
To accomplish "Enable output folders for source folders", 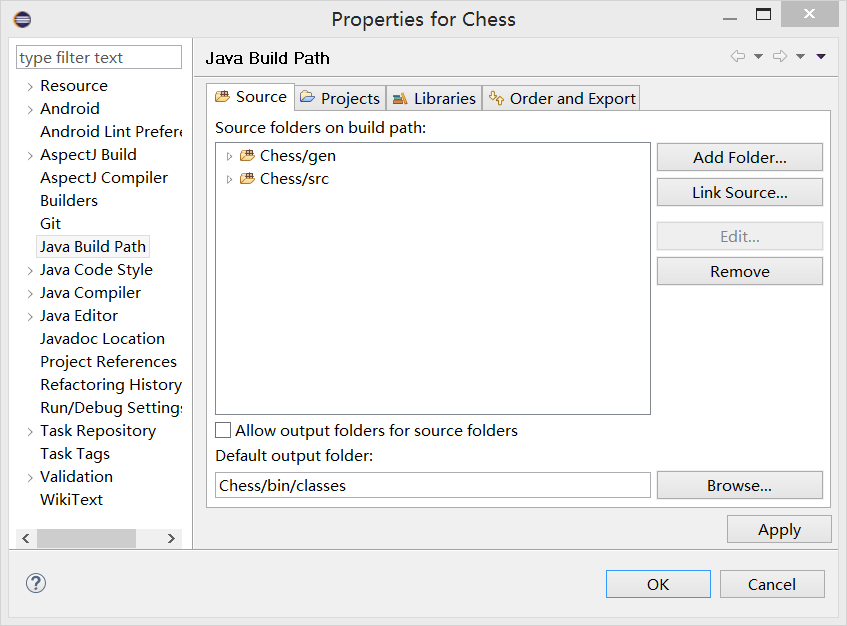I will pyautogui.click(x=222, y=430).
